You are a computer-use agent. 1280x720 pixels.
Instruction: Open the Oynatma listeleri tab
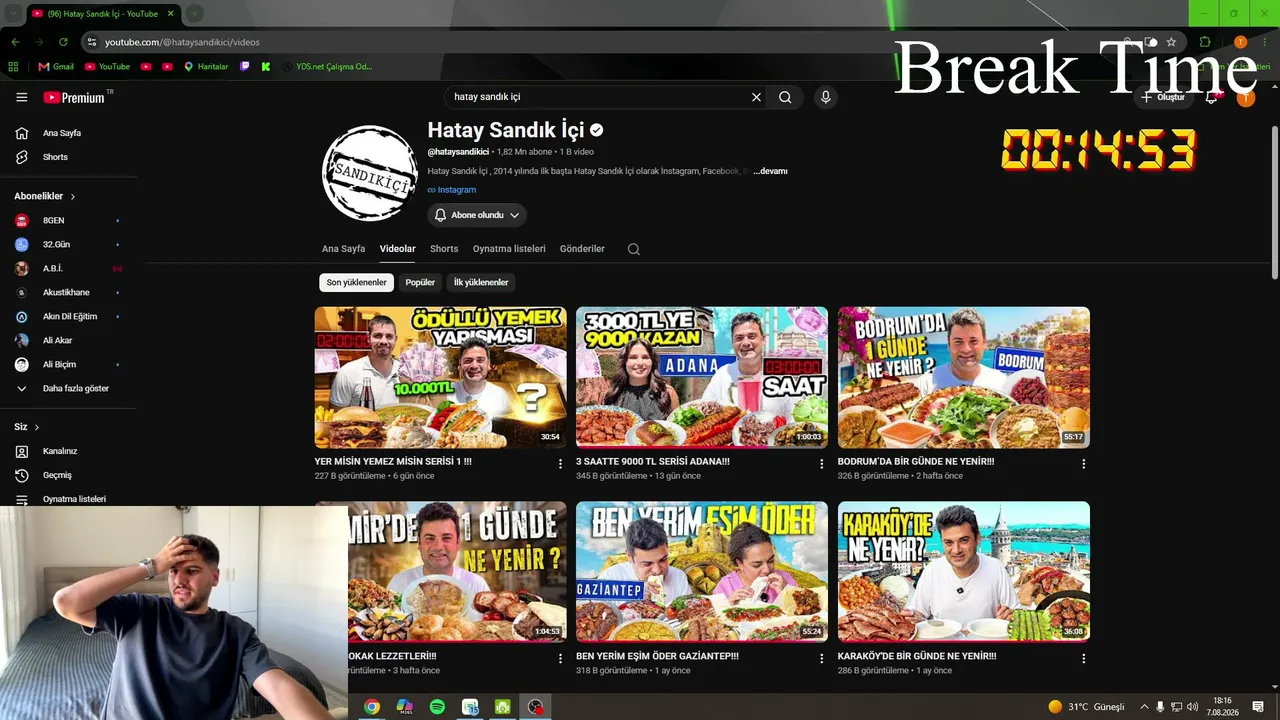tap(509, 249)
